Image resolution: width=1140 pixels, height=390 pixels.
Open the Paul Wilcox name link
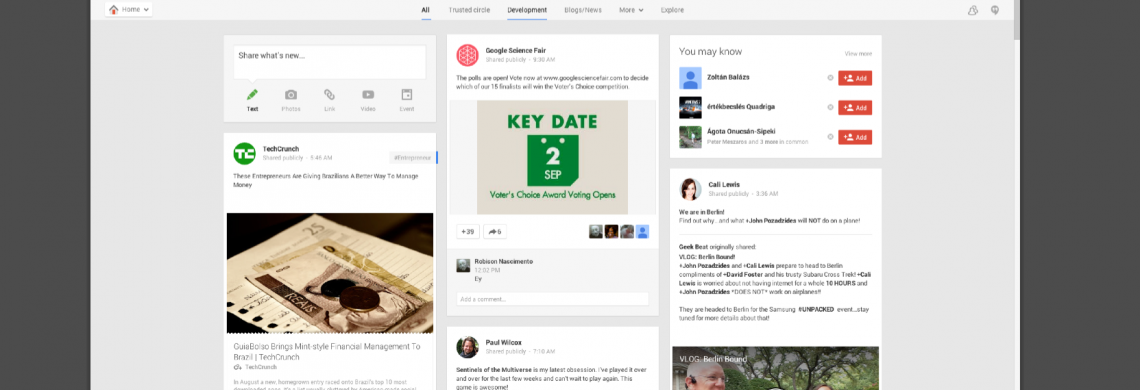503,342
